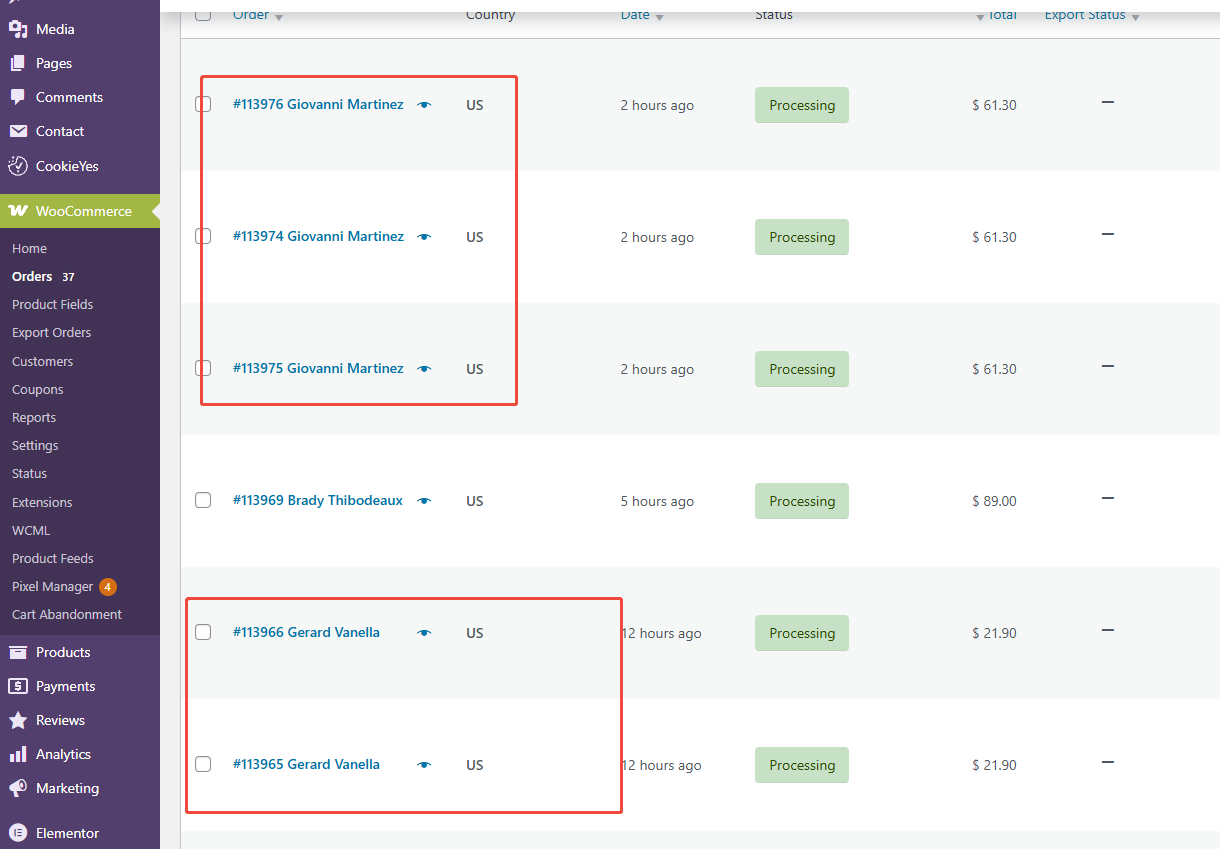Click the Reviews star icon
This screenshot has width=1220, height=849.
17,720
